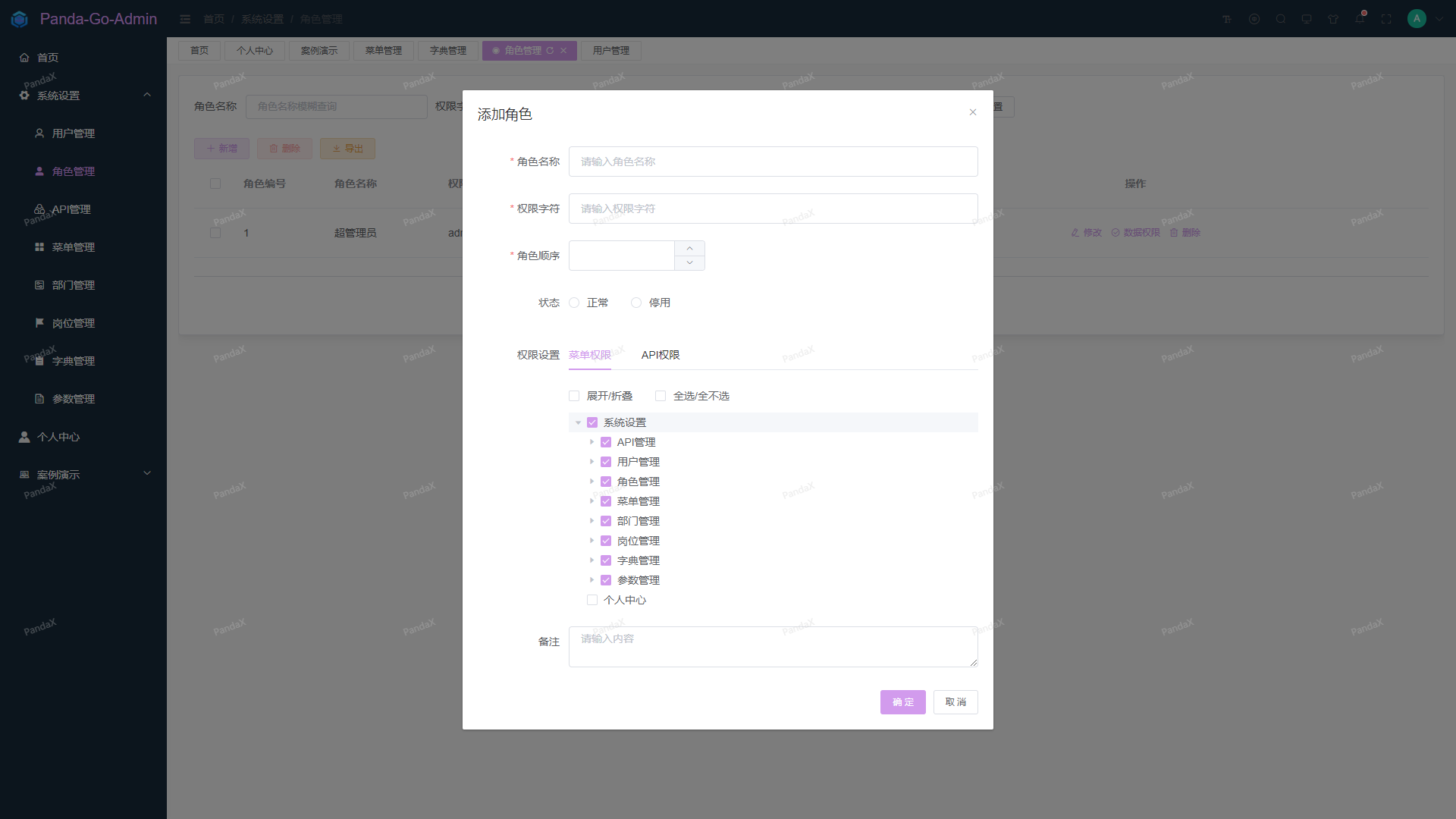Close the 添加角色 dialog with the X
Viewport: 1456px width, 819px height.
[x=973, y=112]
